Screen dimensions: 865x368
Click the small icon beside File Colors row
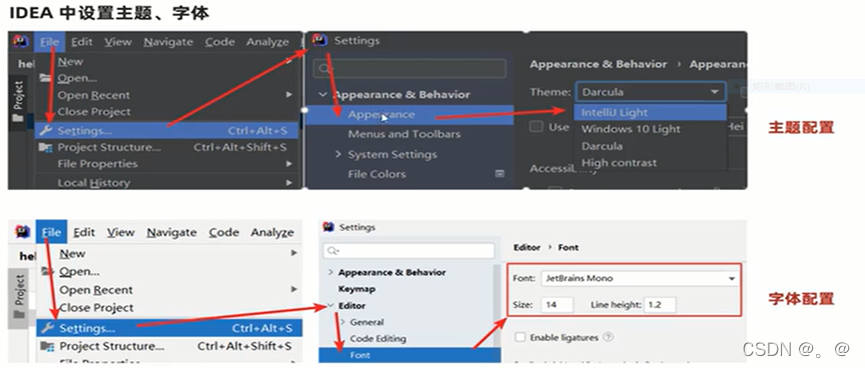pos(500,174)
